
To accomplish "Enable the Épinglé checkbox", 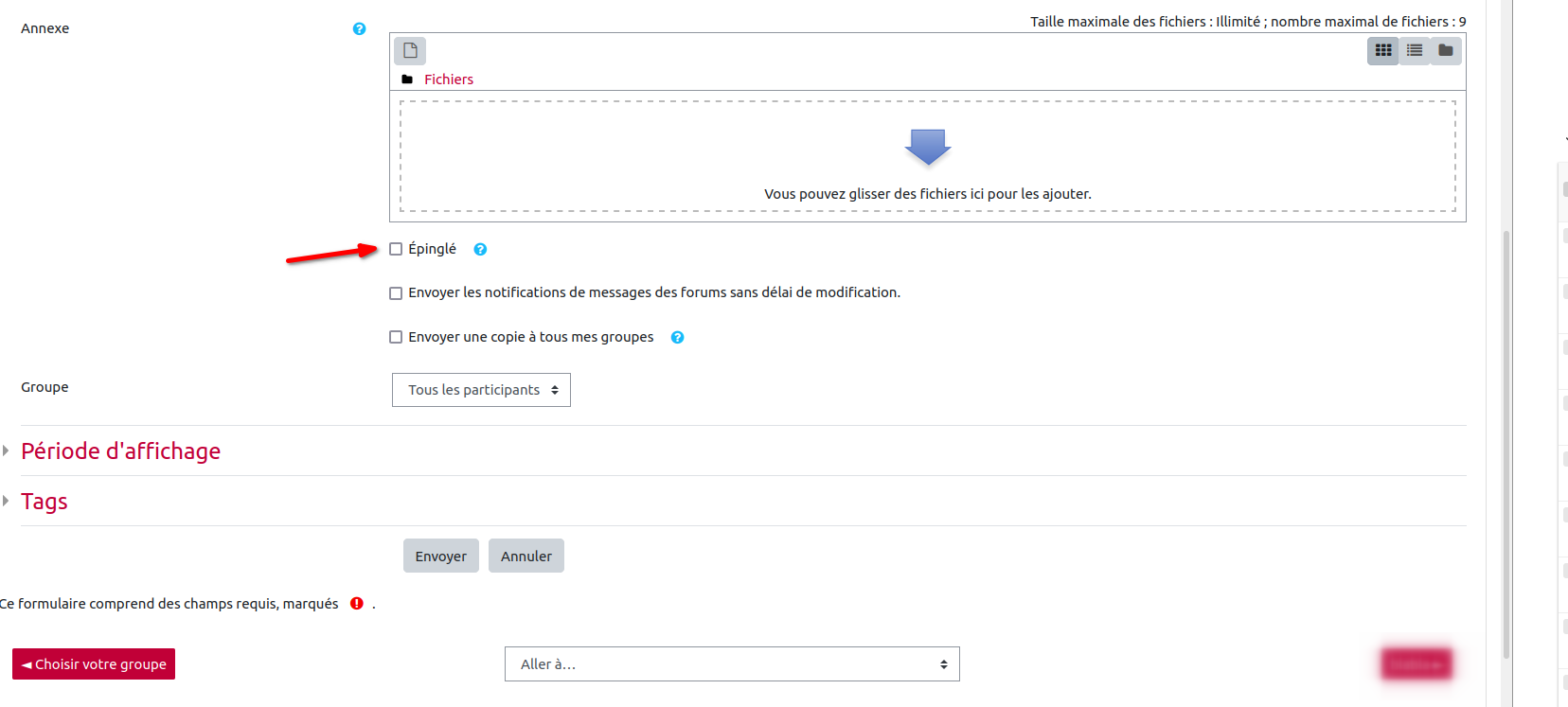I will coord(396,249).
